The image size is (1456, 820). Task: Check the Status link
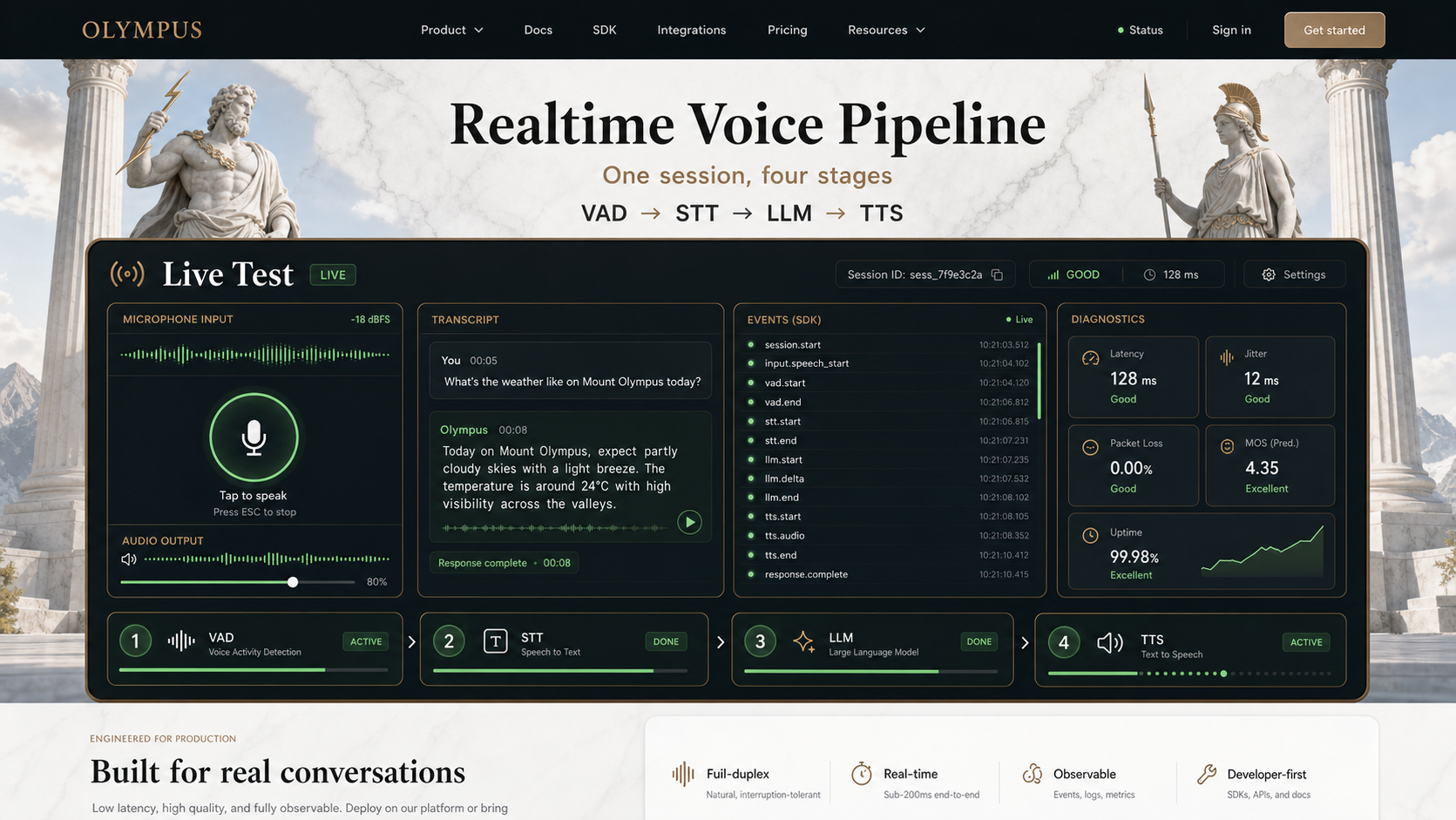[x=1140, y=30]
